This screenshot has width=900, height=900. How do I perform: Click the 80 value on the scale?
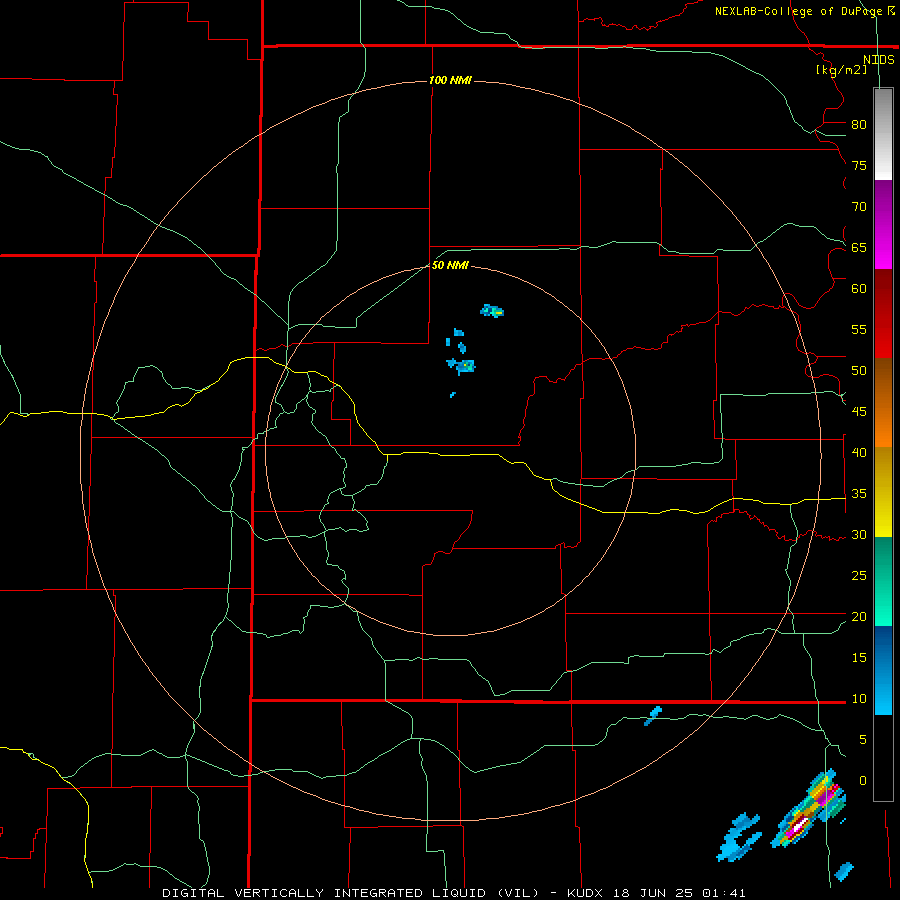859,125
